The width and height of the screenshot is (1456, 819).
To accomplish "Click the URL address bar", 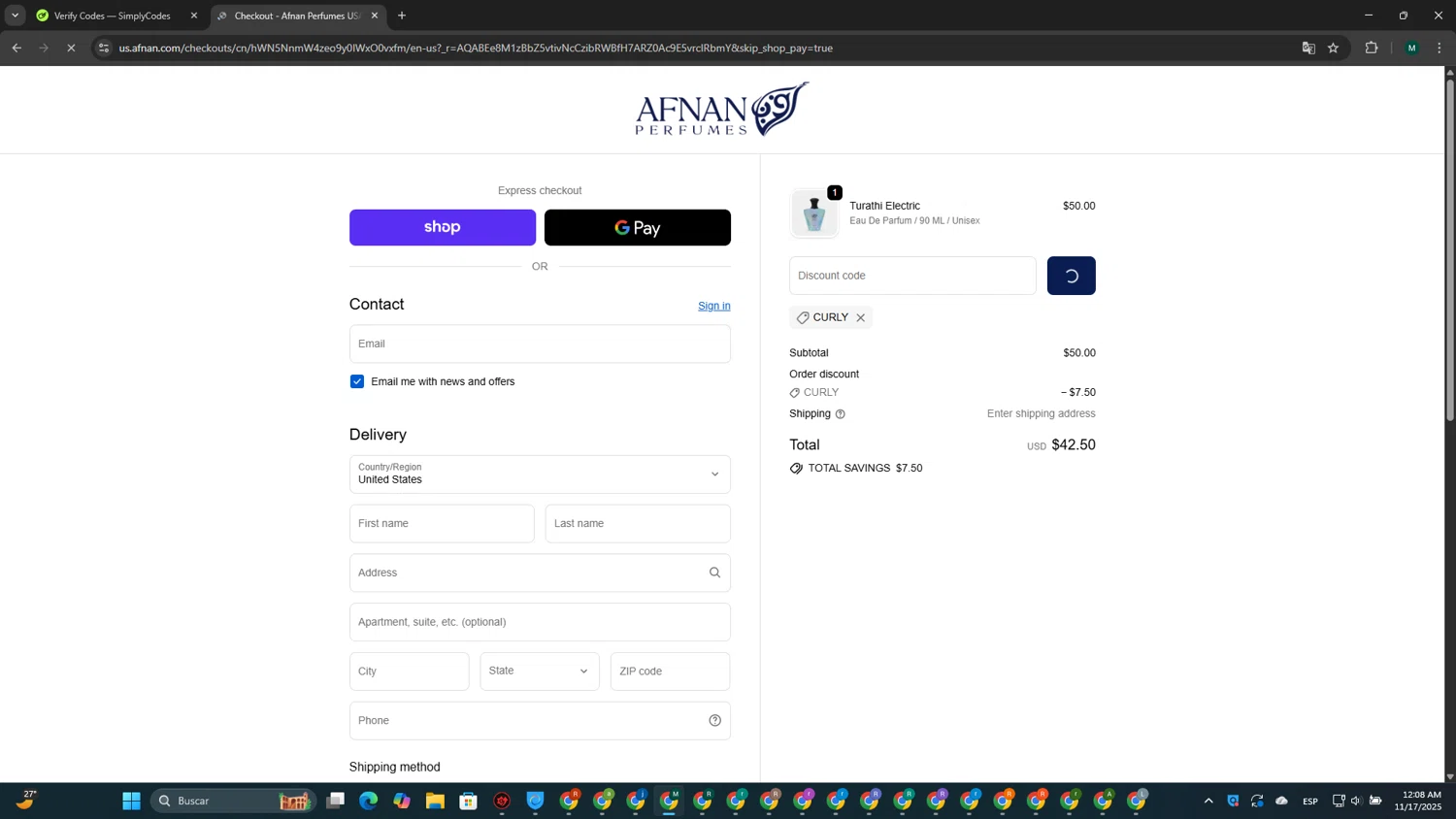I will pyautogui.click(x=476, y=48).
